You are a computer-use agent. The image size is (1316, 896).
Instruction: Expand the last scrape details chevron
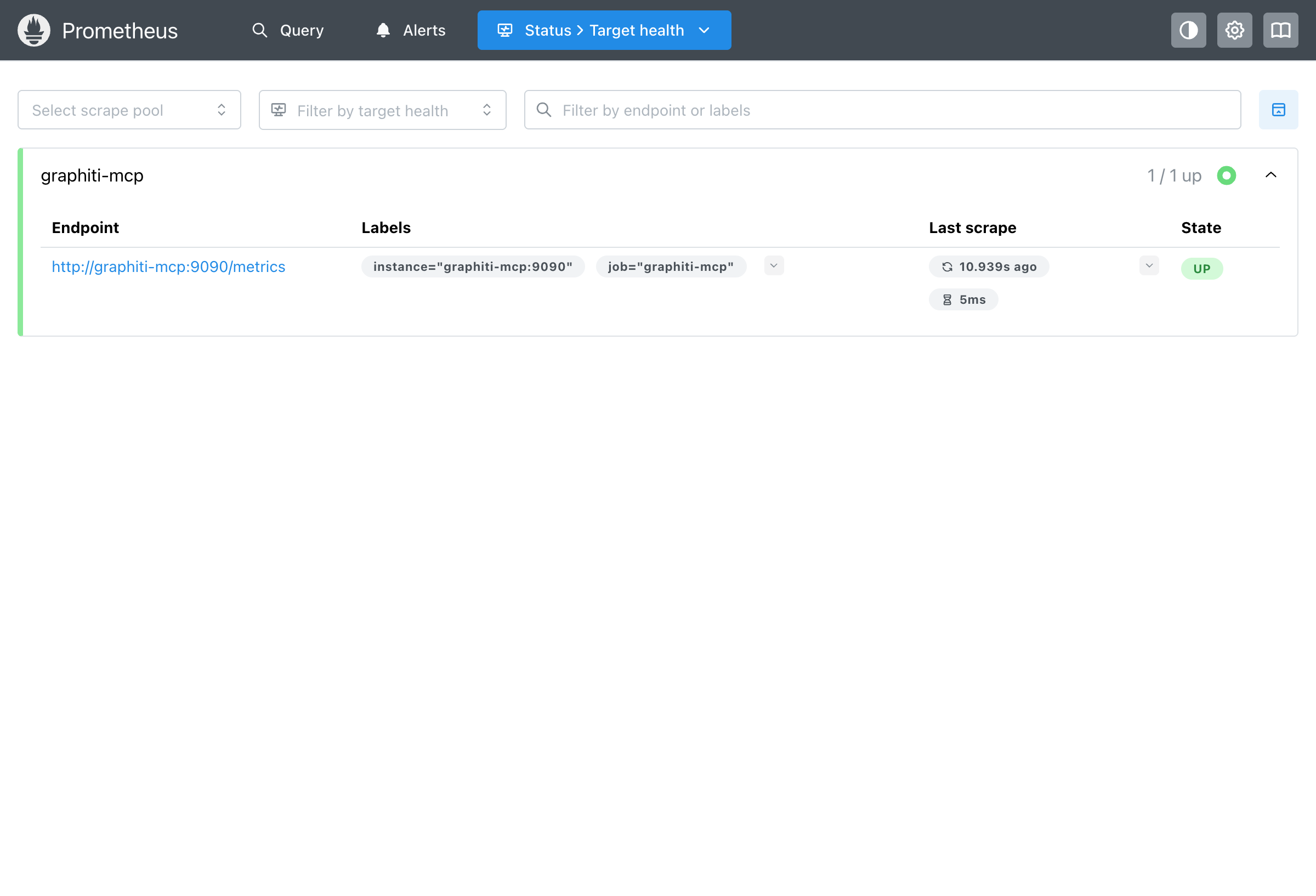[x=1148, y=265]
